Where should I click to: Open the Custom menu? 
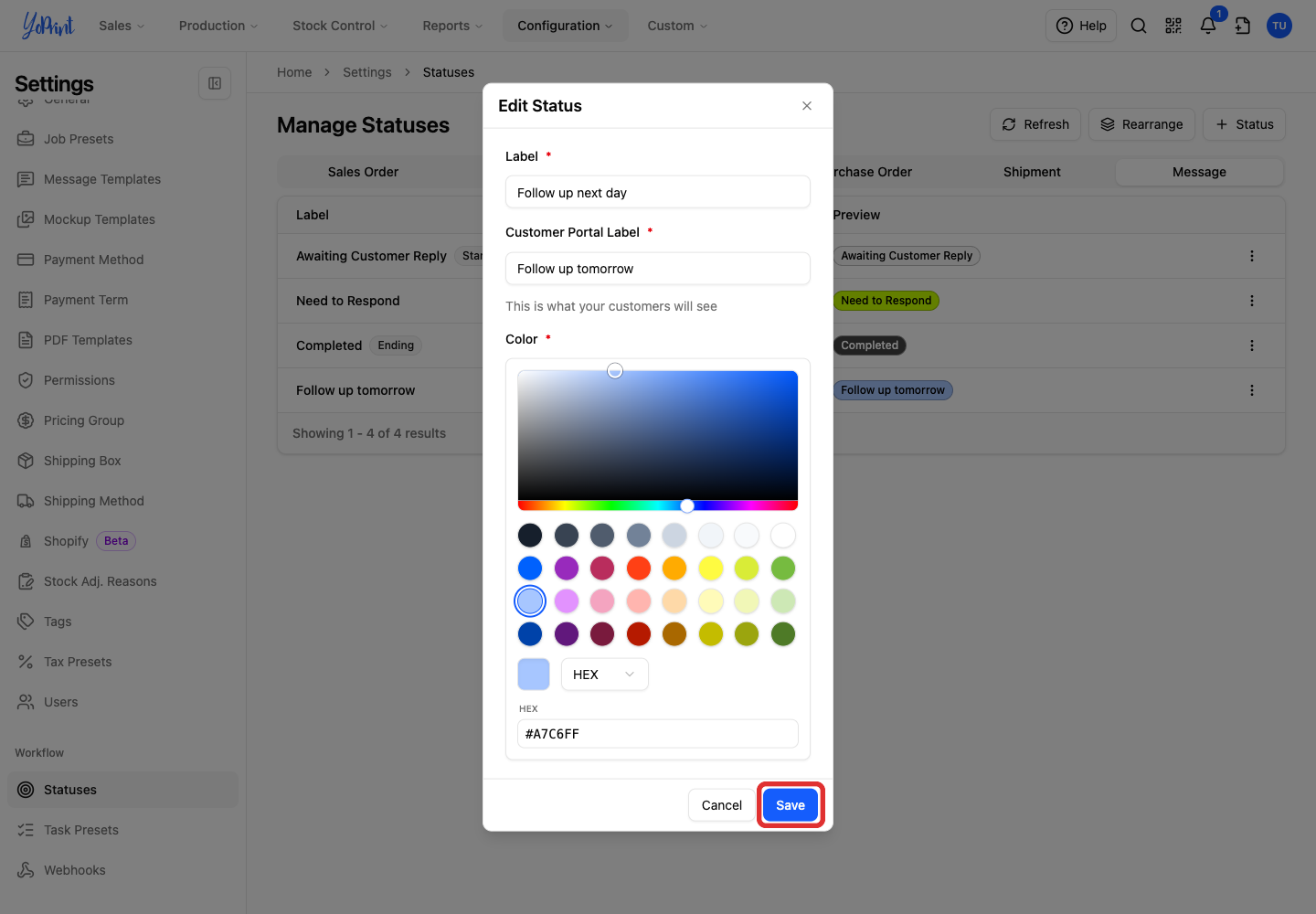tap(677, 26)
